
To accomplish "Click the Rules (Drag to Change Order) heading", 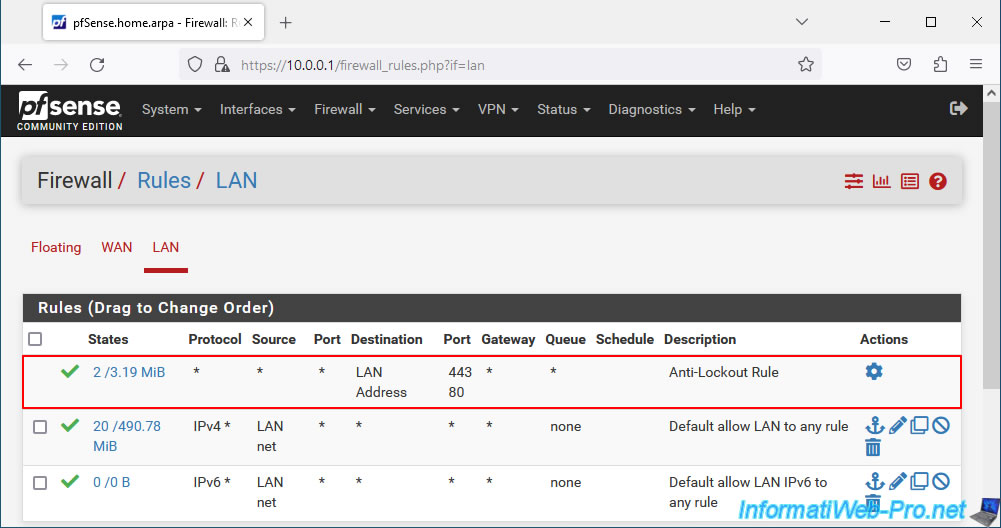I will coord(156,308).
